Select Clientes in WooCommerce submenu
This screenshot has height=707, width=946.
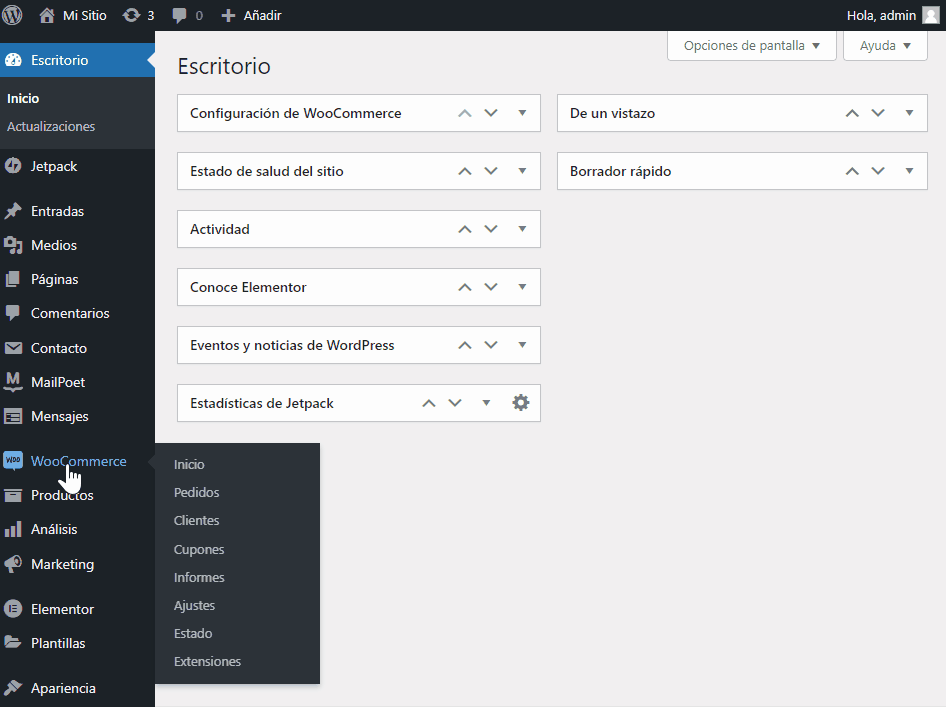(197, 520)
